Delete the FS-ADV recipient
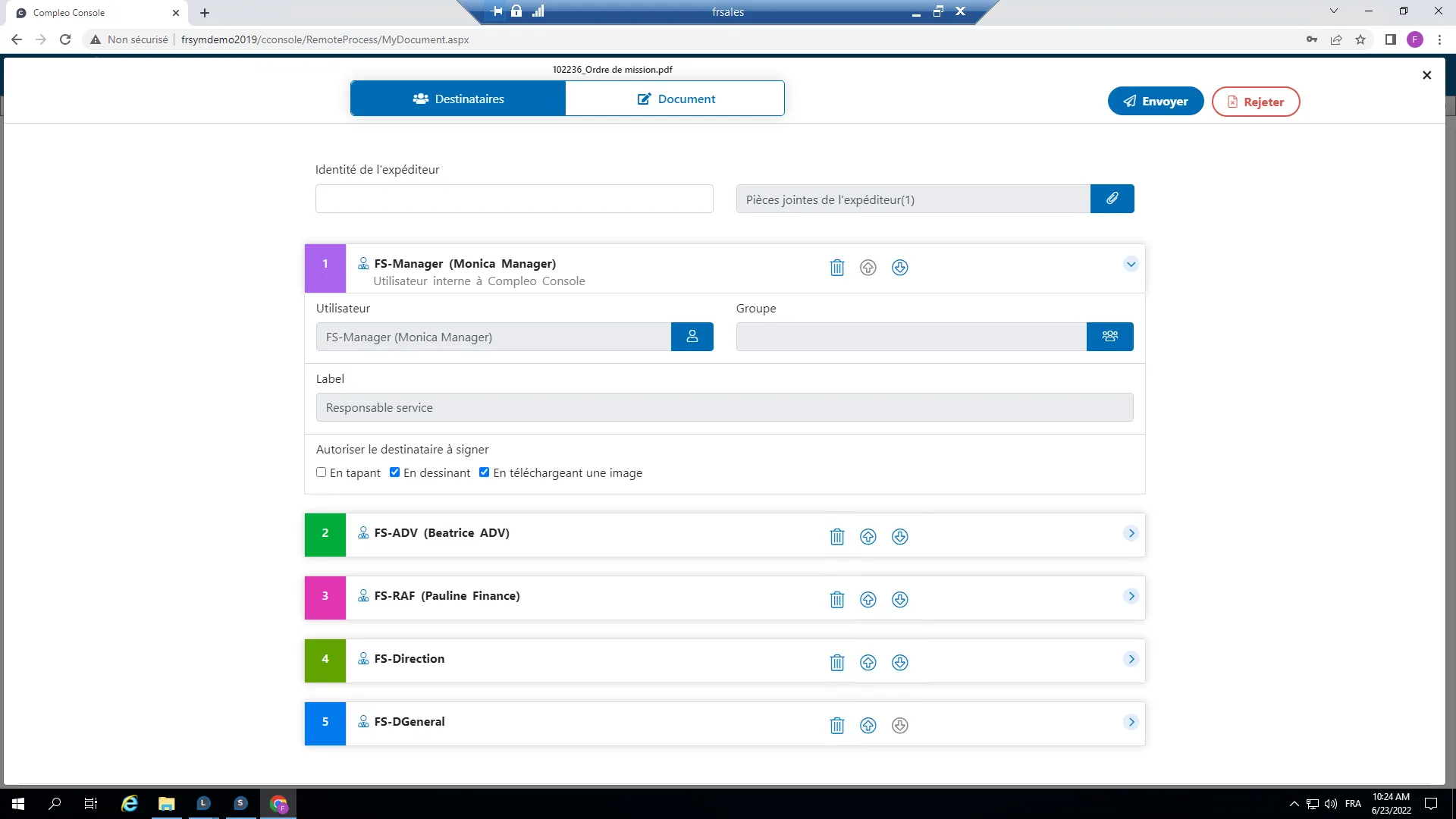 coord(837,537)
